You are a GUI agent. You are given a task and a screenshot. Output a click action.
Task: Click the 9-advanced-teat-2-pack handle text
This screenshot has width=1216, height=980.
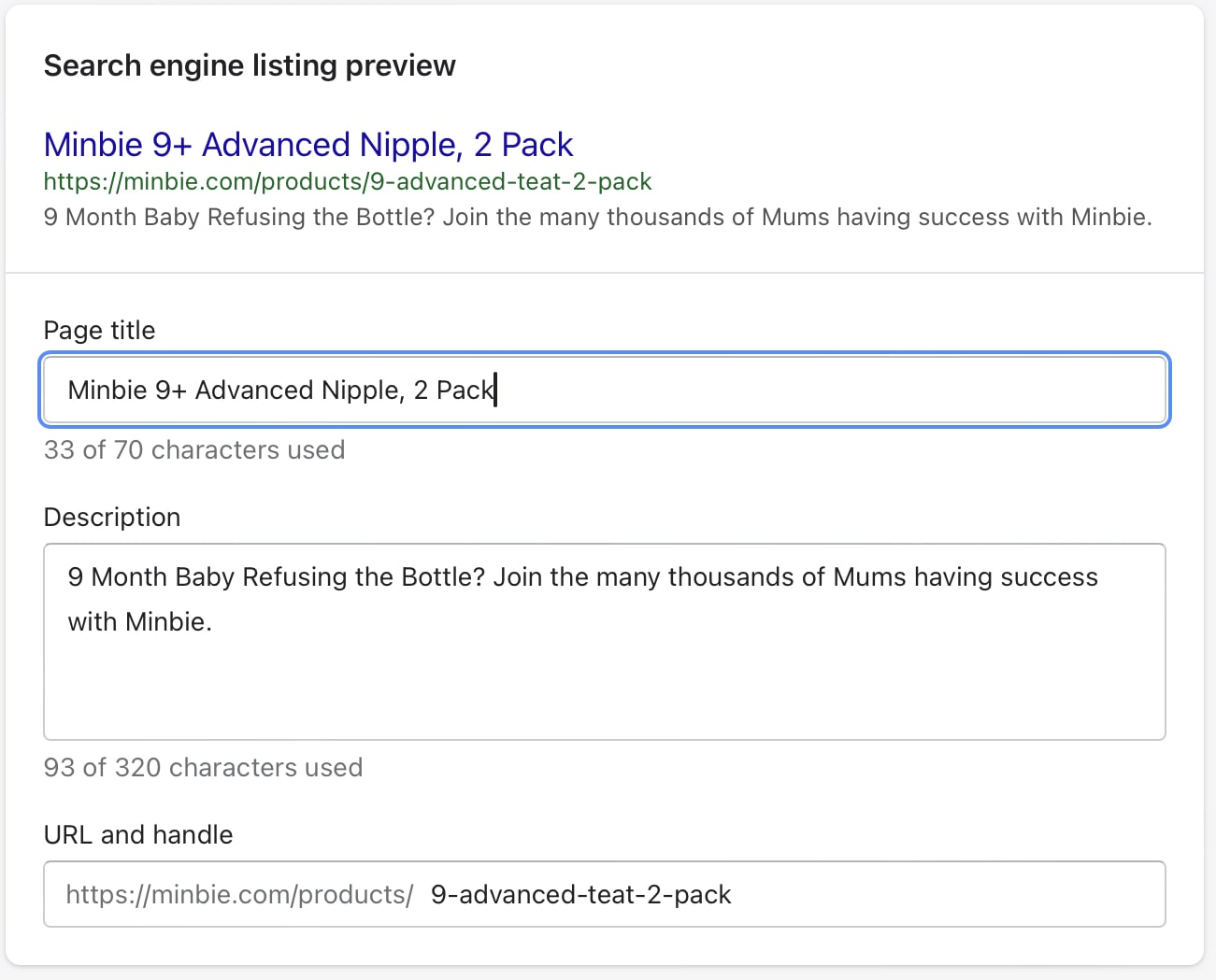(x=579, y=894)
